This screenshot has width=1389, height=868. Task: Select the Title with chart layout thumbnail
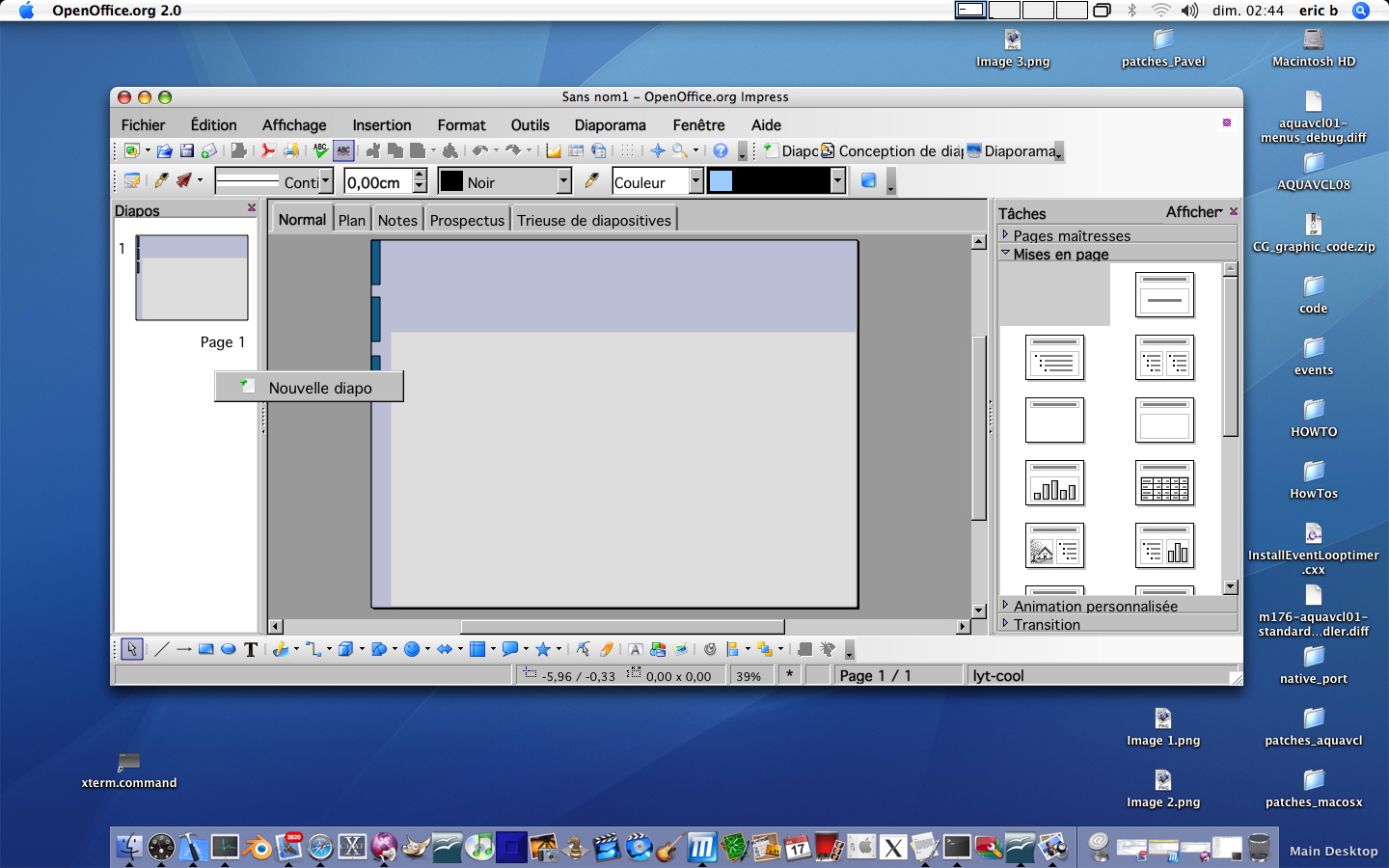[x=1054, y=483]
